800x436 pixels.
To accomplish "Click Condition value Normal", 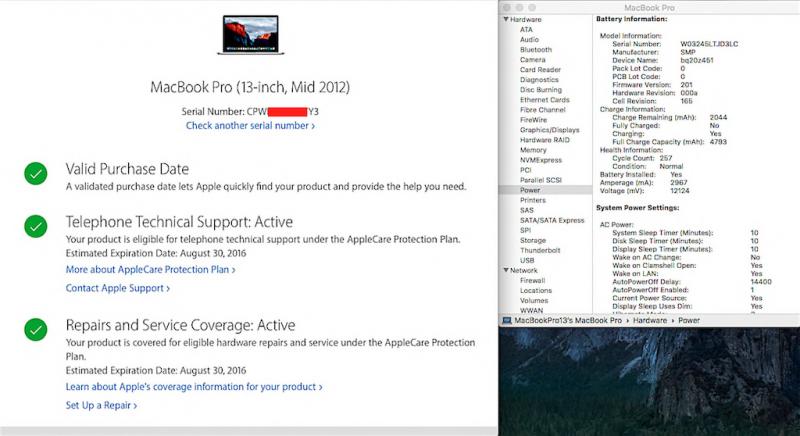I will click(x=671, y=166).
